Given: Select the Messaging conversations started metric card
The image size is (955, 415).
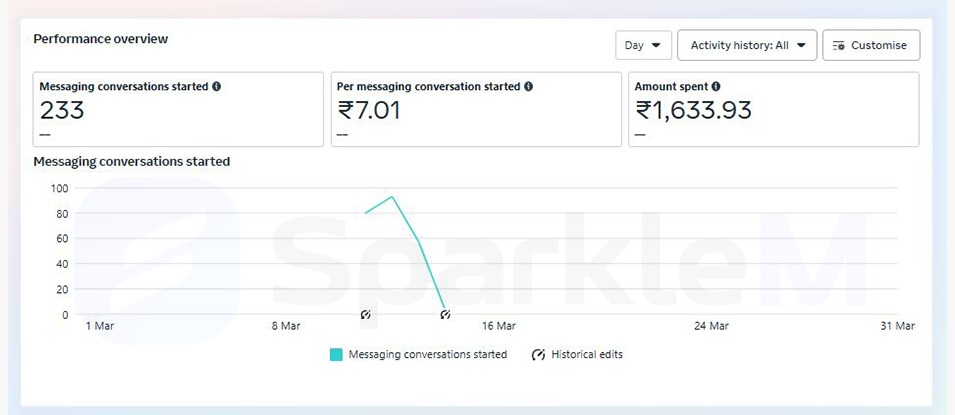Looking at the screenshot, I should (178, 109).
